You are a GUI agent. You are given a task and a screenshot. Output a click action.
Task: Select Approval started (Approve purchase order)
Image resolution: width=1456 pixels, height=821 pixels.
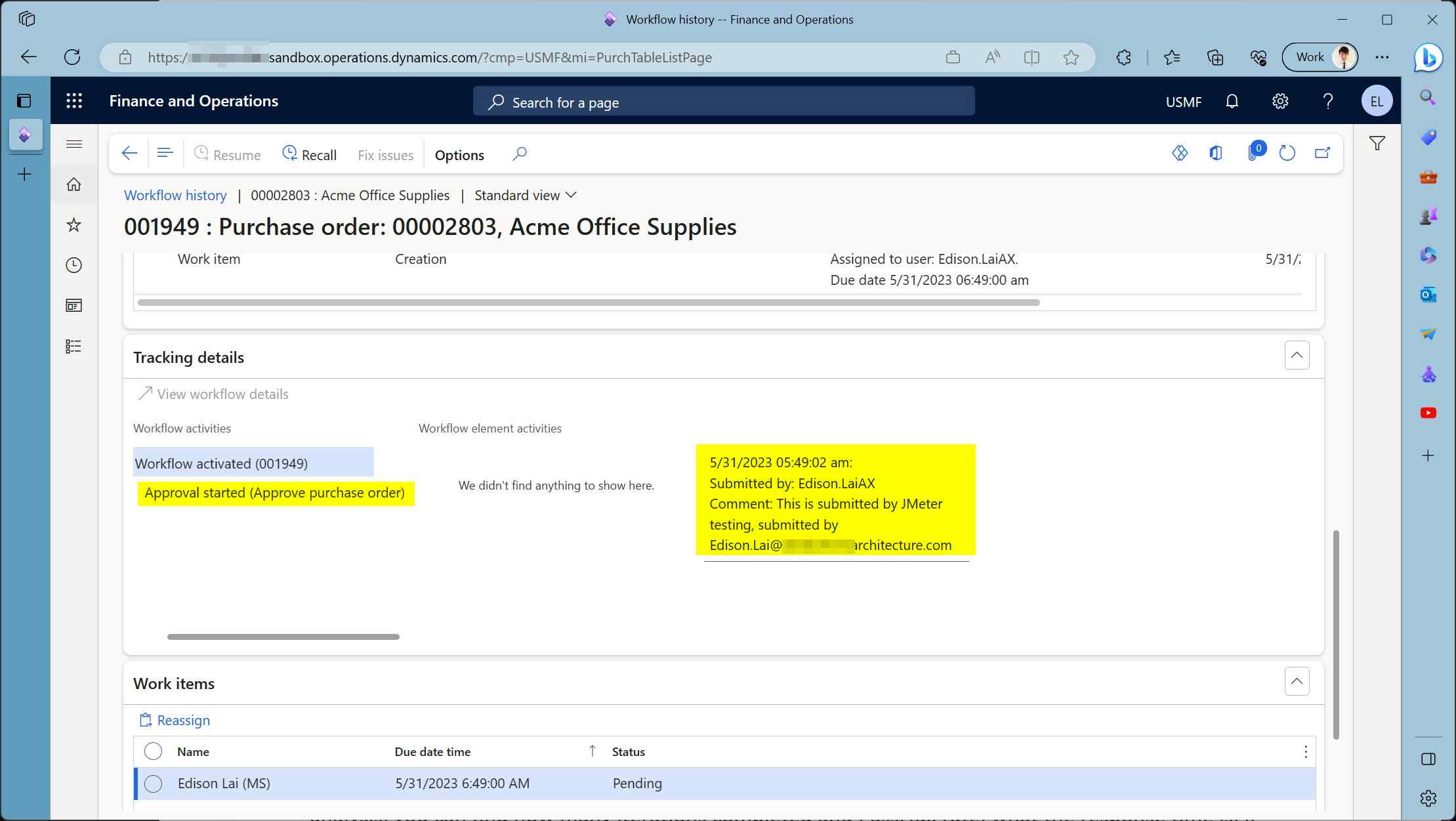coord(275,493)
